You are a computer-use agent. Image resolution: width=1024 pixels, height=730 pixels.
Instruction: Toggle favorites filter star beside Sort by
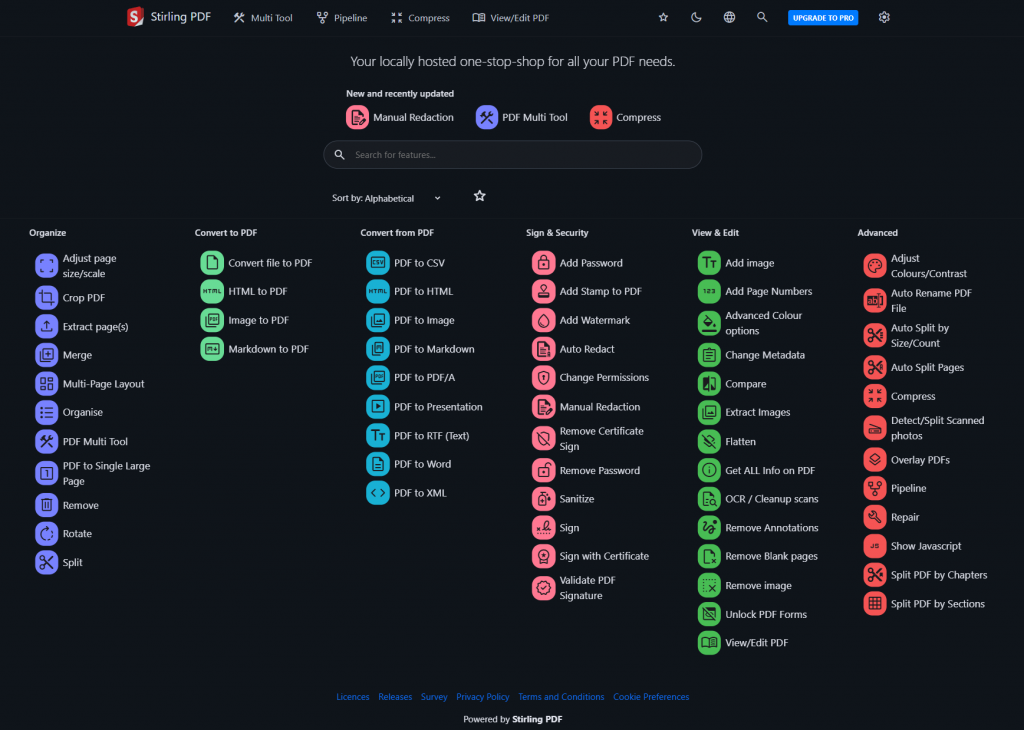(479, 196)
